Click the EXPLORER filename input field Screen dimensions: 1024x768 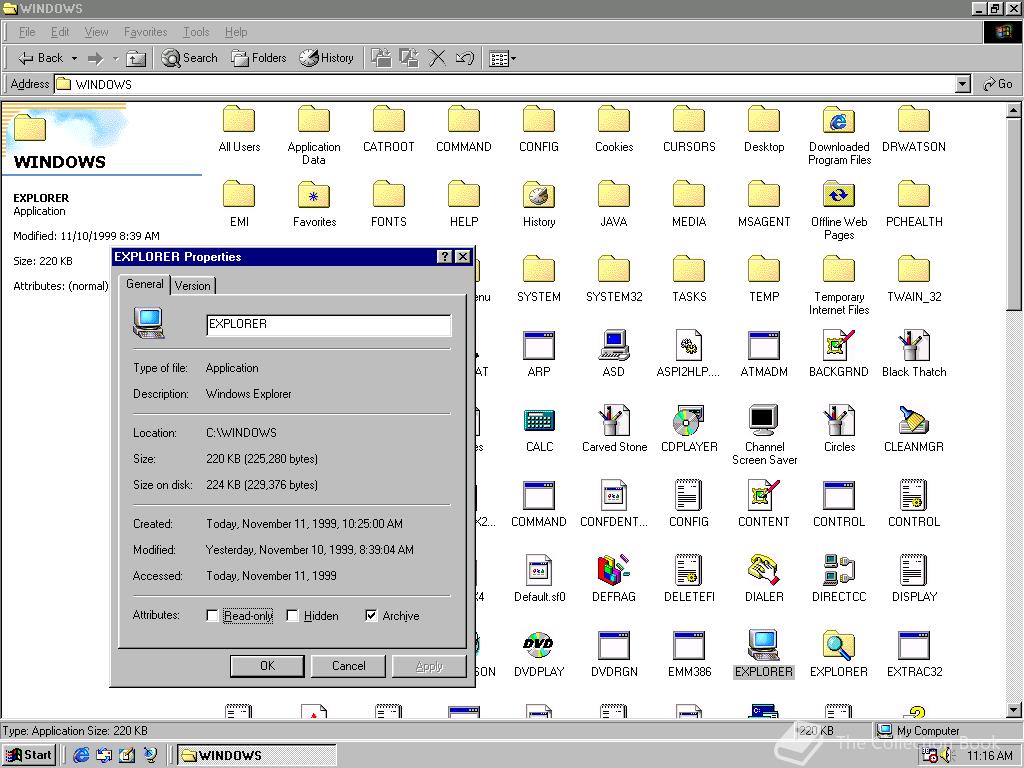pyautogui.click(x=328, y=325)
